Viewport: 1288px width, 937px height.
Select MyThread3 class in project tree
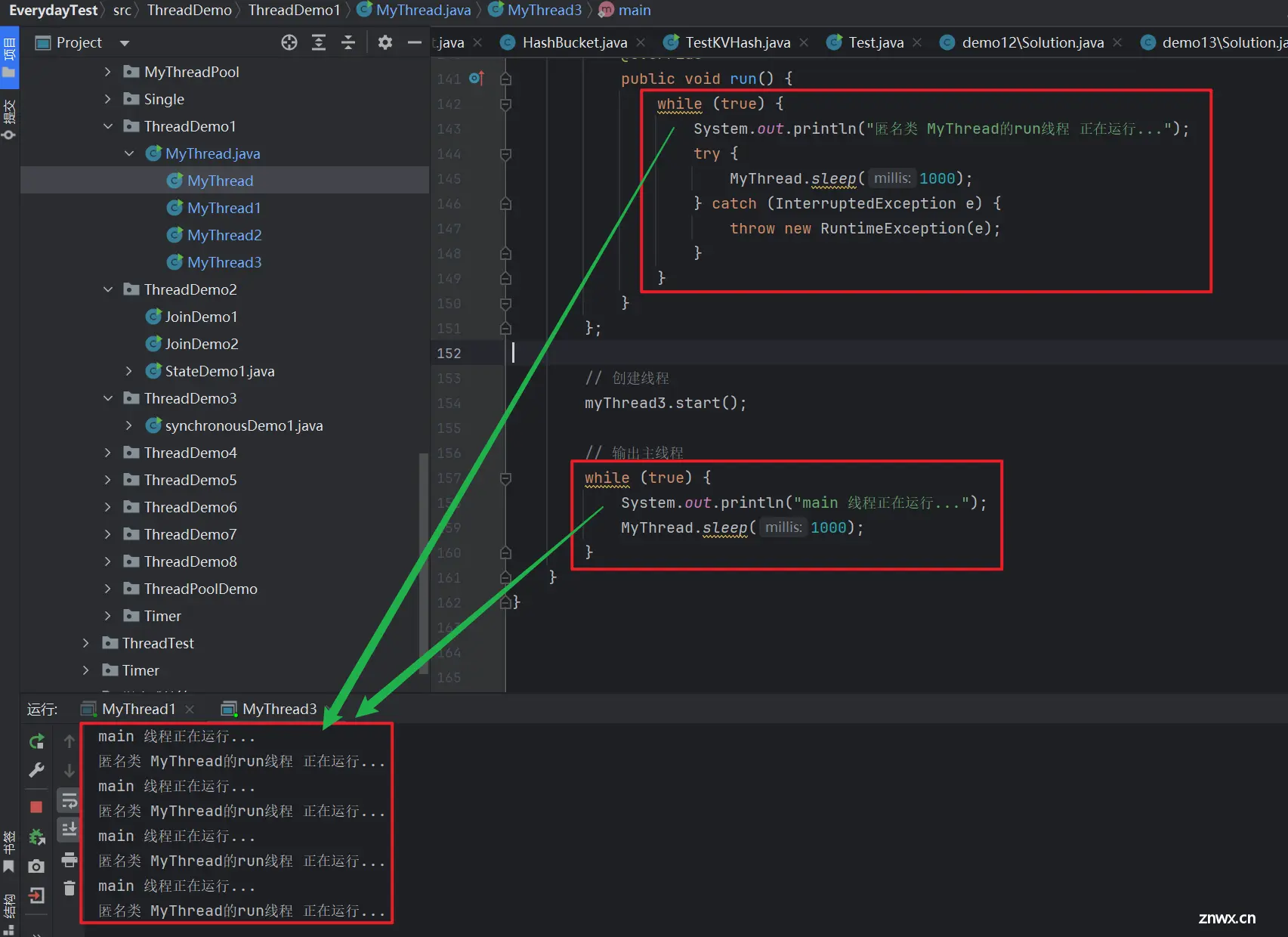(224, 262)
